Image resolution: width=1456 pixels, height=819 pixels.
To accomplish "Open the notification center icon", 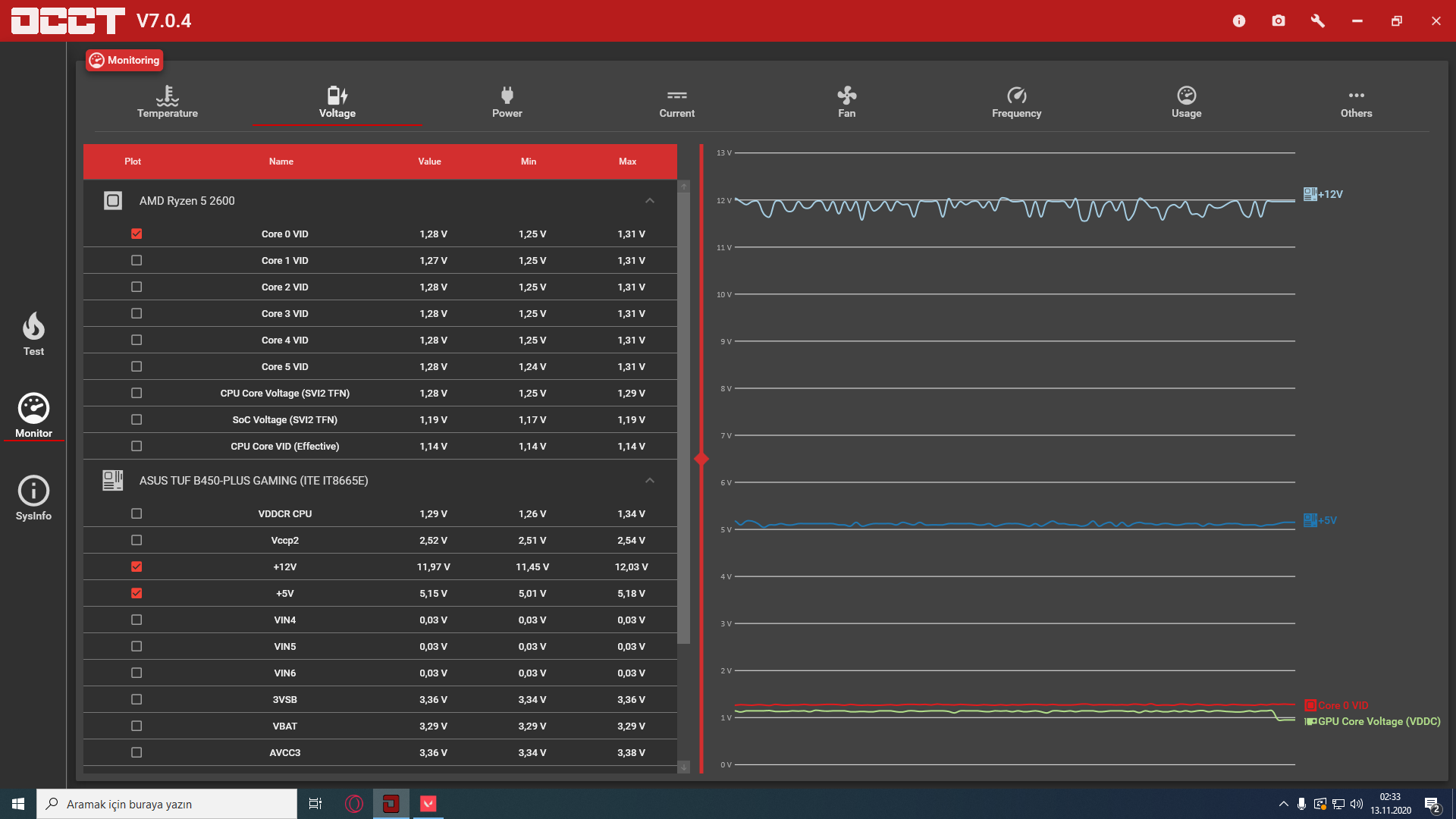I will tap(1432, 805).
